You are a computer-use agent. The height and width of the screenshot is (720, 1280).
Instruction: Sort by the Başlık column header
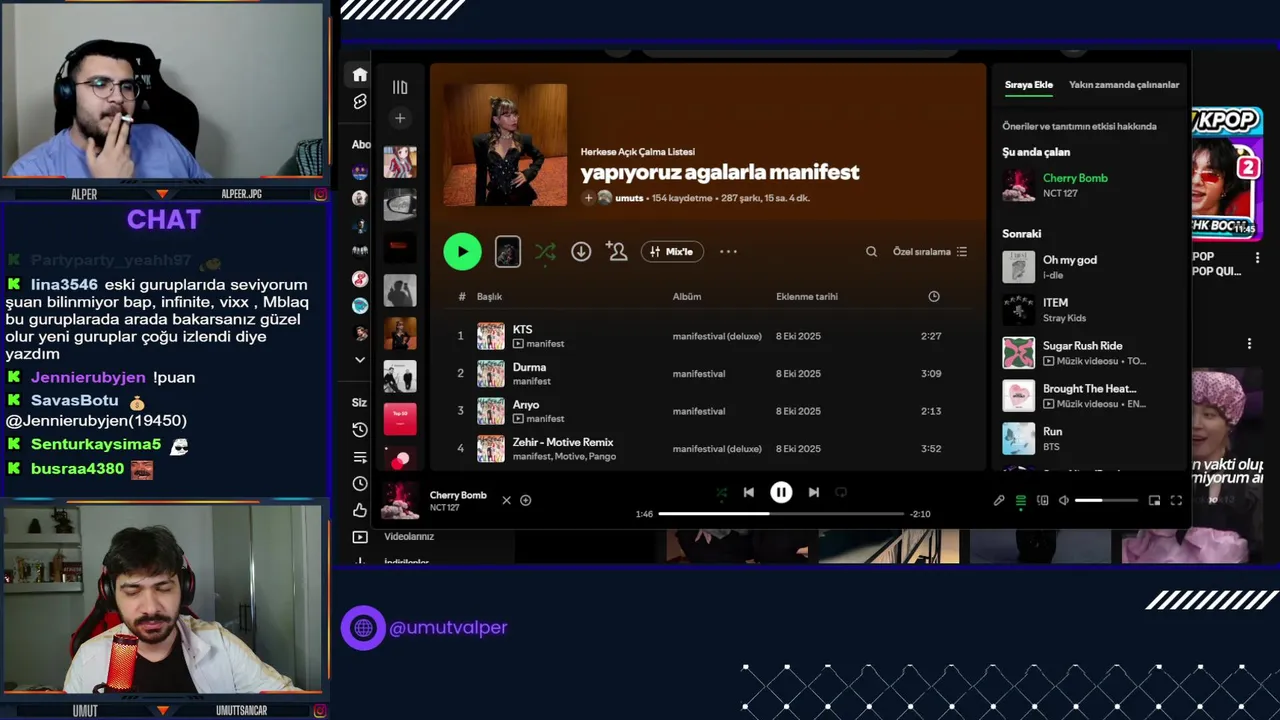click(489, 297)
